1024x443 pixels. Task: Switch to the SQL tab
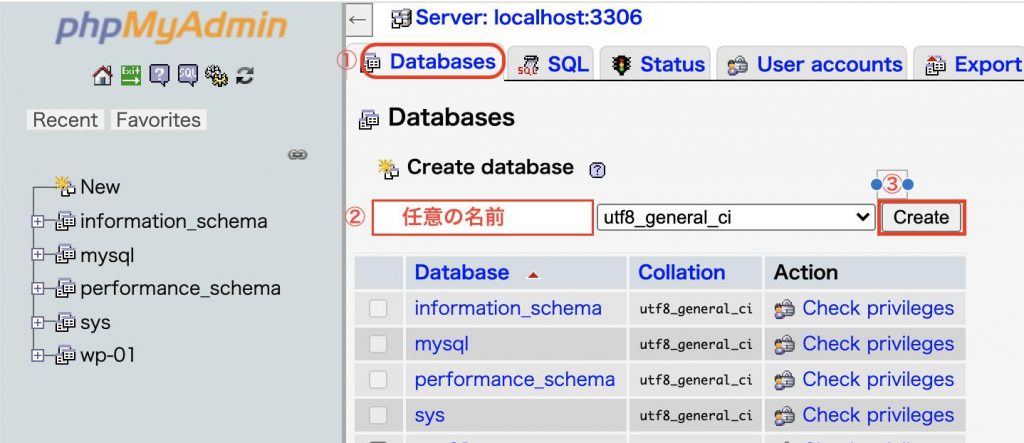[552, 64]
